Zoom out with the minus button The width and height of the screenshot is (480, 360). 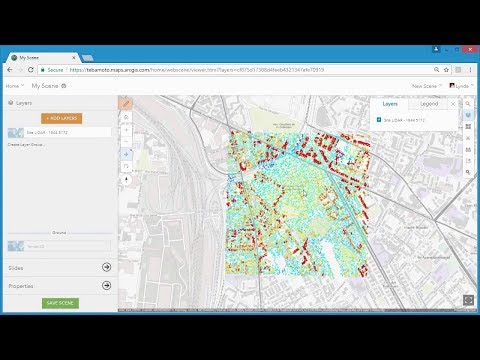pos(126,142)
